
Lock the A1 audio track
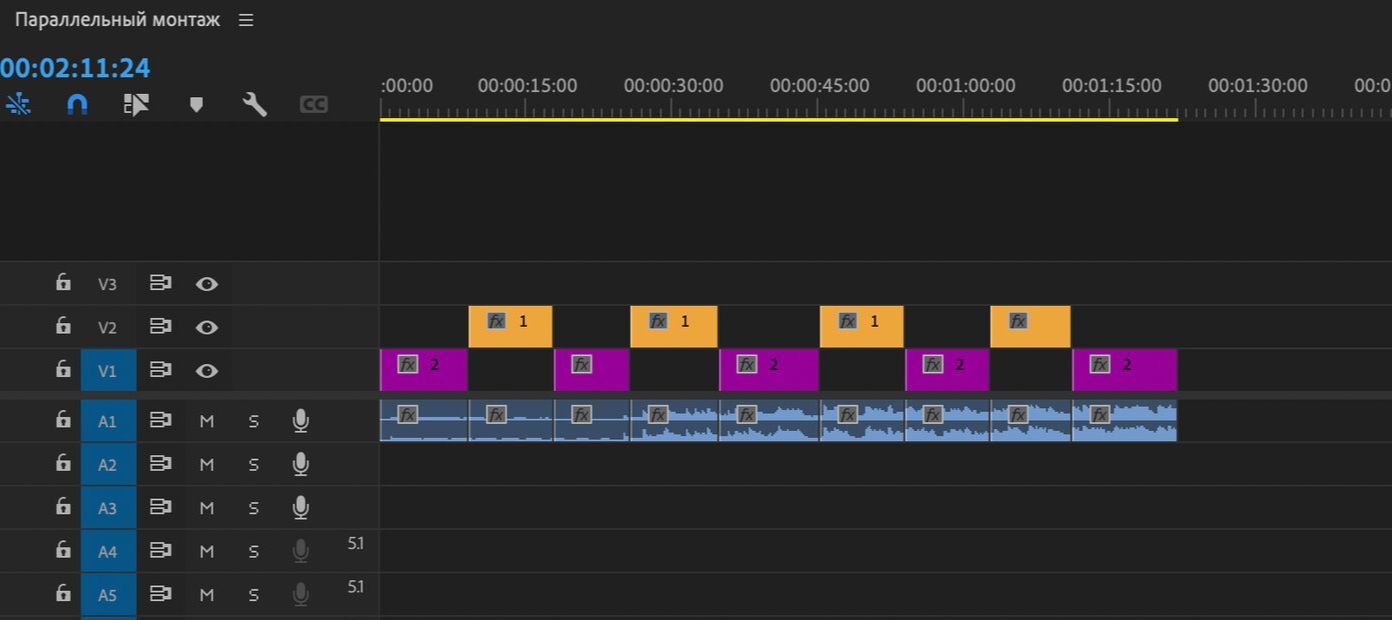pos(63,420)
